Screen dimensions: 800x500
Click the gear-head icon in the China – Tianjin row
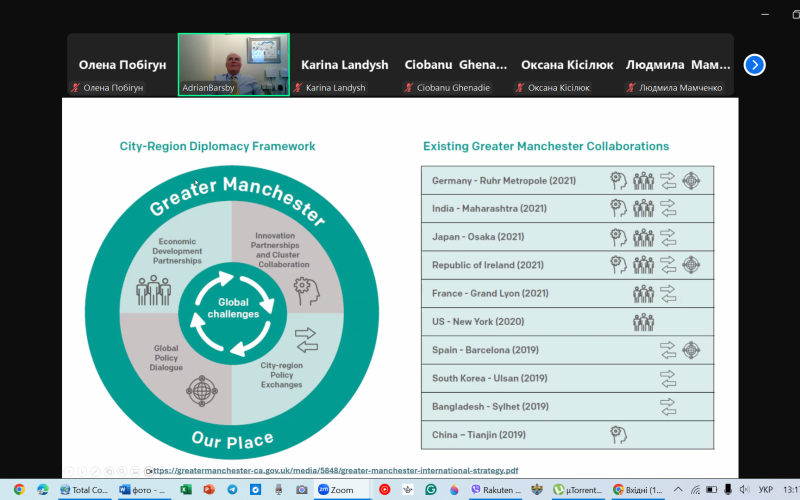coord(618,435)
